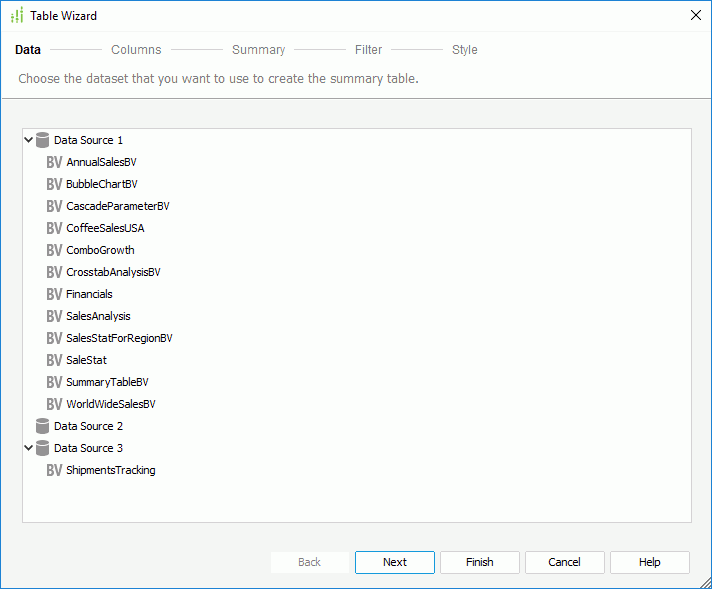Screen dimensions: 712x589
Task: Click the BV icon beside ShipmentsTracking
Action: (x=54, y=470)
